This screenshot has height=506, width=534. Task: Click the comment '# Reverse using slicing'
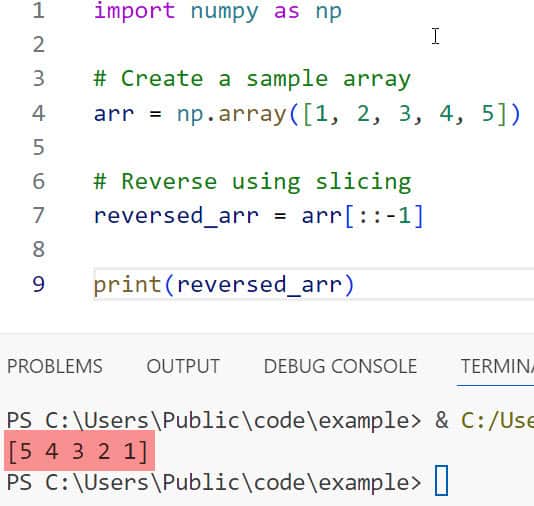point(252,181)
